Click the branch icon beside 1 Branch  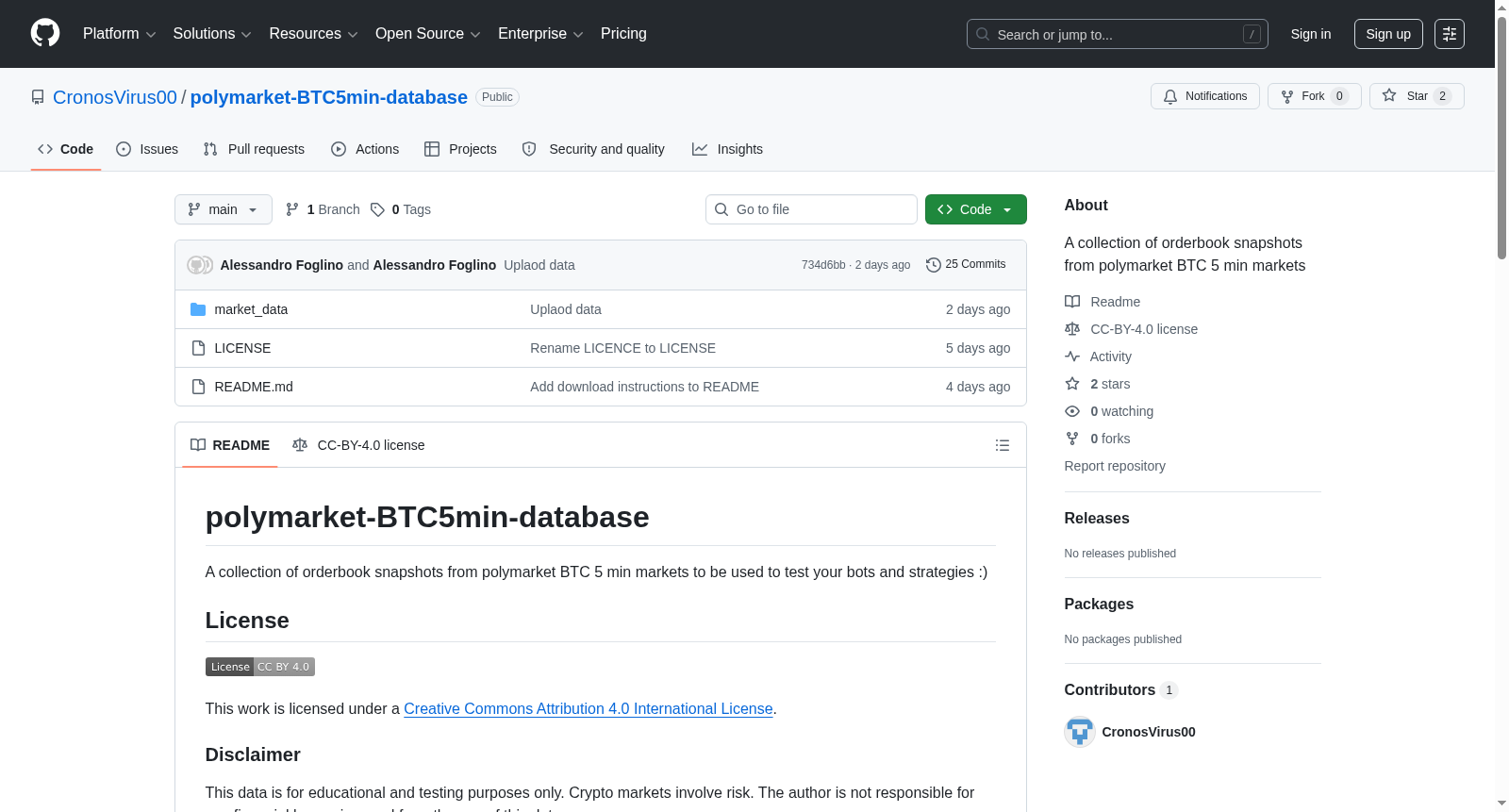point(292,209)
